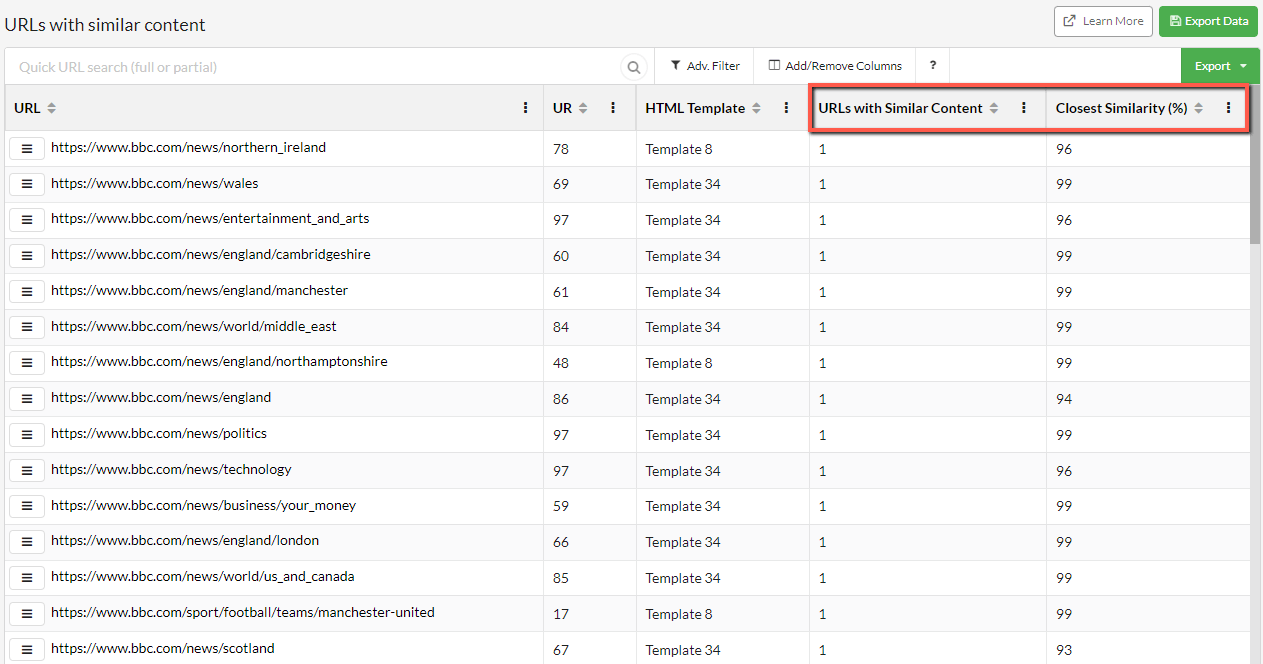
Task: Open row menu for northern_ireland URL
Action: pos(27,148)
